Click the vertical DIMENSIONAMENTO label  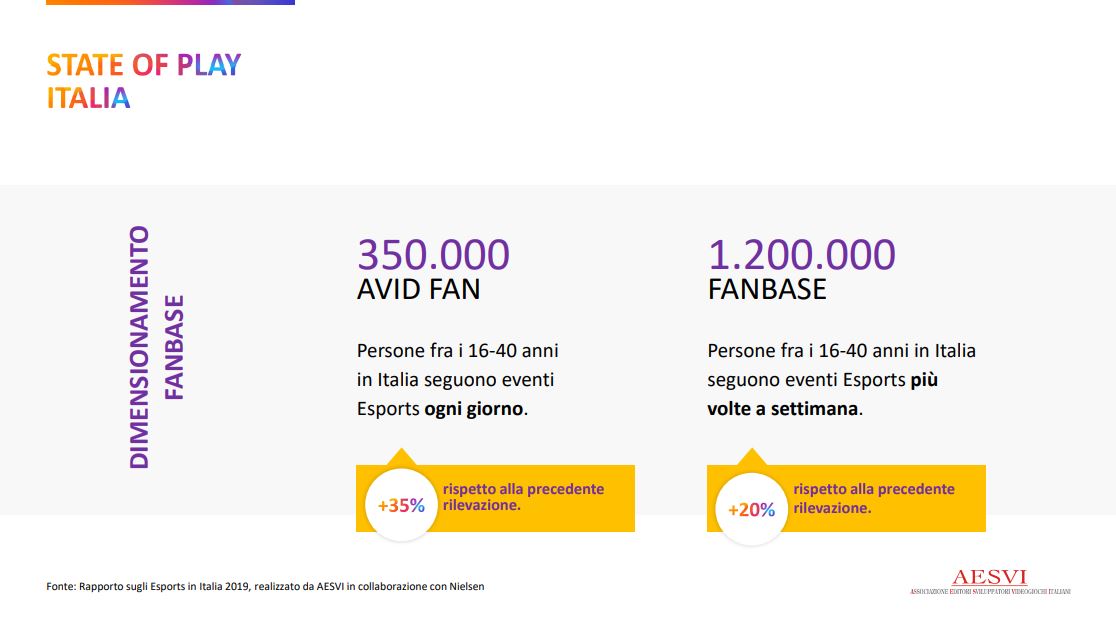point(140,347)
